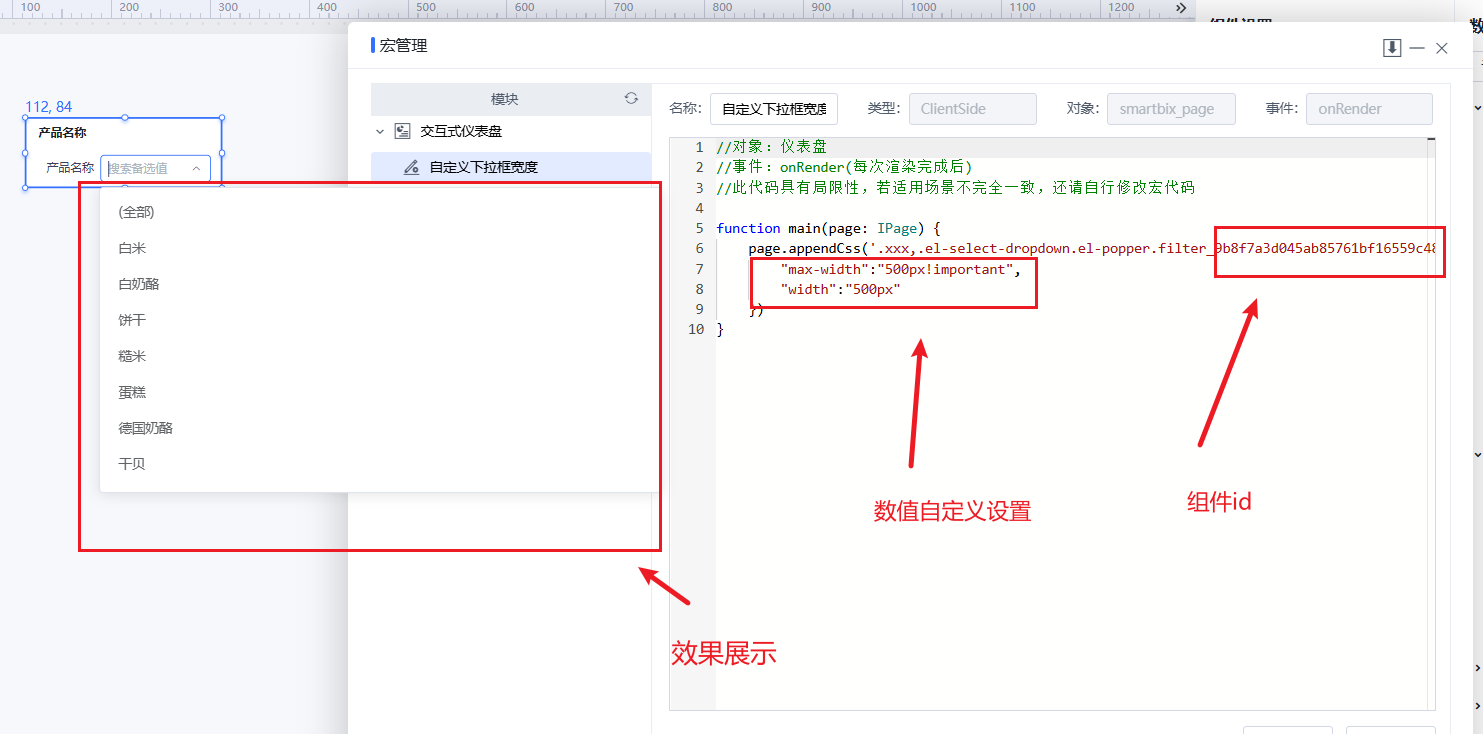
Task: Place cursor on comment line 此代码具有局限性
Action: pos(955,187)
